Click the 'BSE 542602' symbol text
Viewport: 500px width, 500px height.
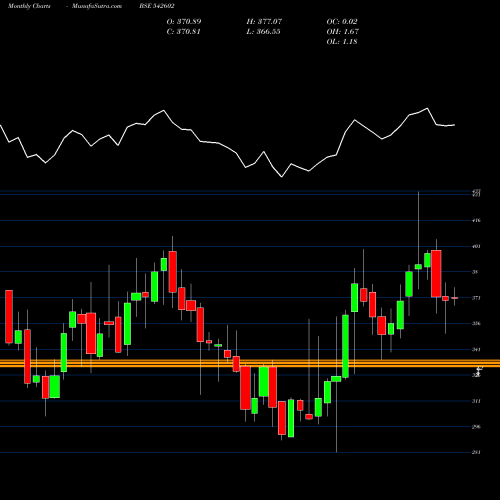click(157, 6)
